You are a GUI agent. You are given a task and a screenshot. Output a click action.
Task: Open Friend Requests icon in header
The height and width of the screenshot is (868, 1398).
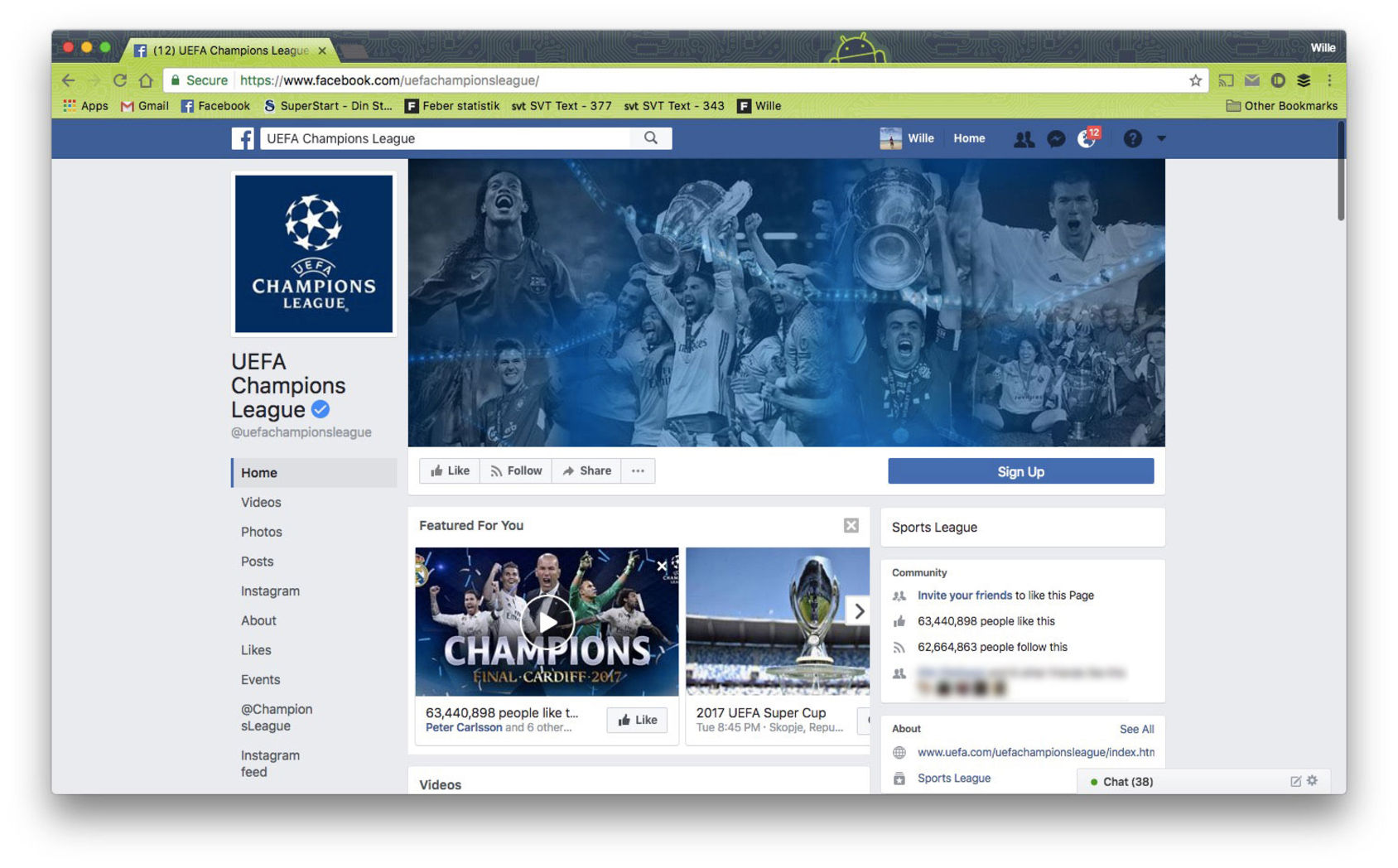(1024, 139)
